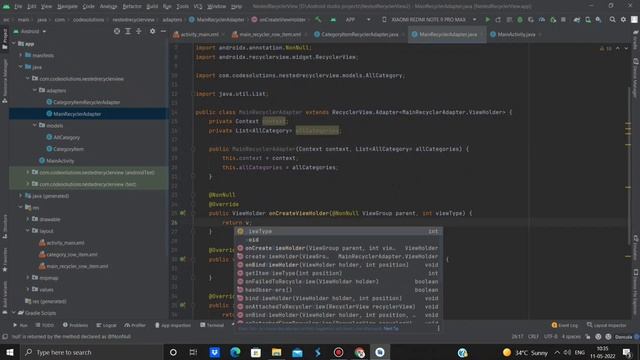Screen dimensions: 640x360
Task: Choose onCreateViewHolder suggestion in autocomplete popup
Action: [338, 248]
